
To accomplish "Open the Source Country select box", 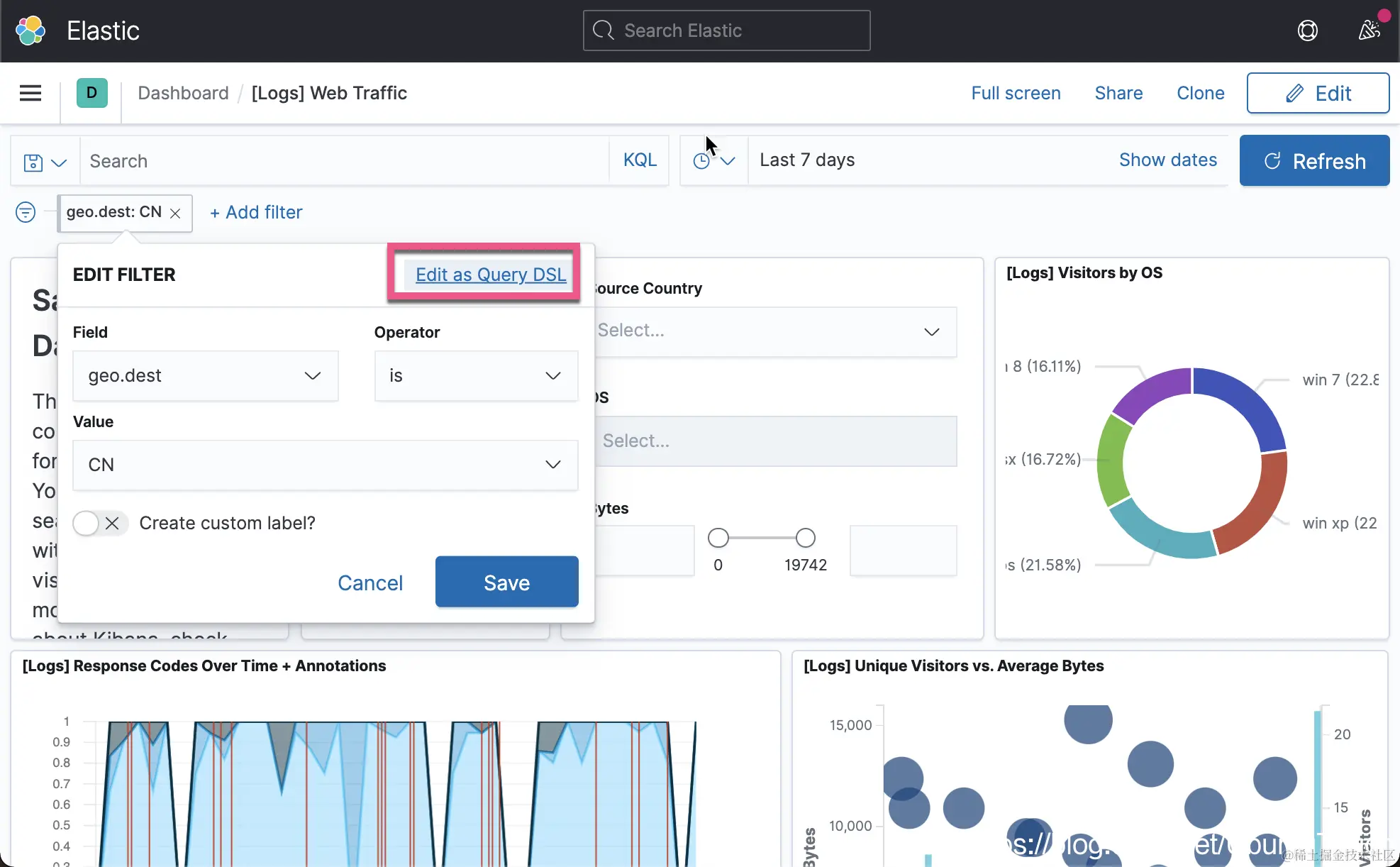I will 773,331.
